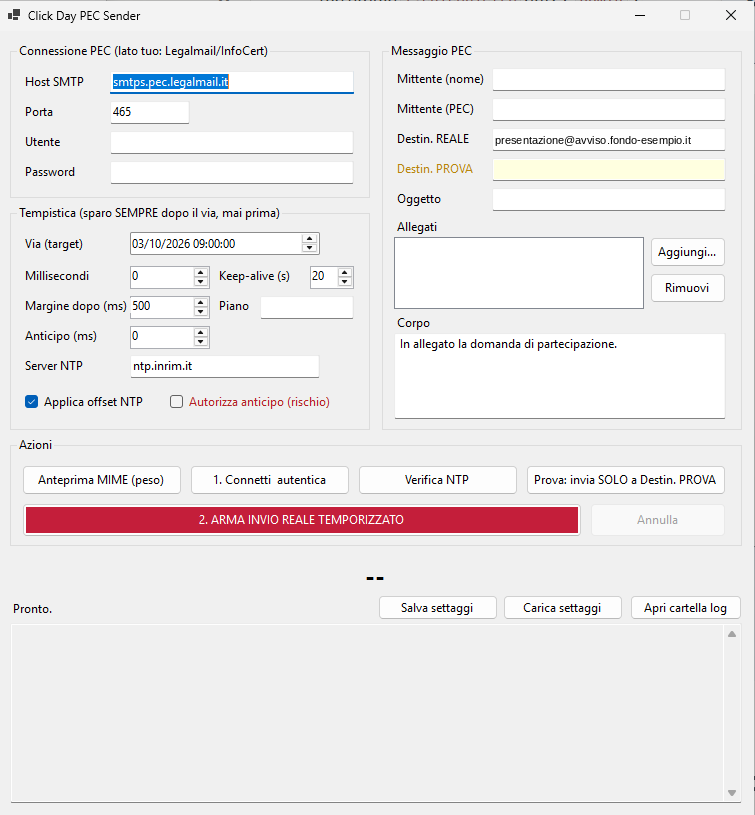
Task: Increase Via (target) date with up arrow
Action: (310, 239)
